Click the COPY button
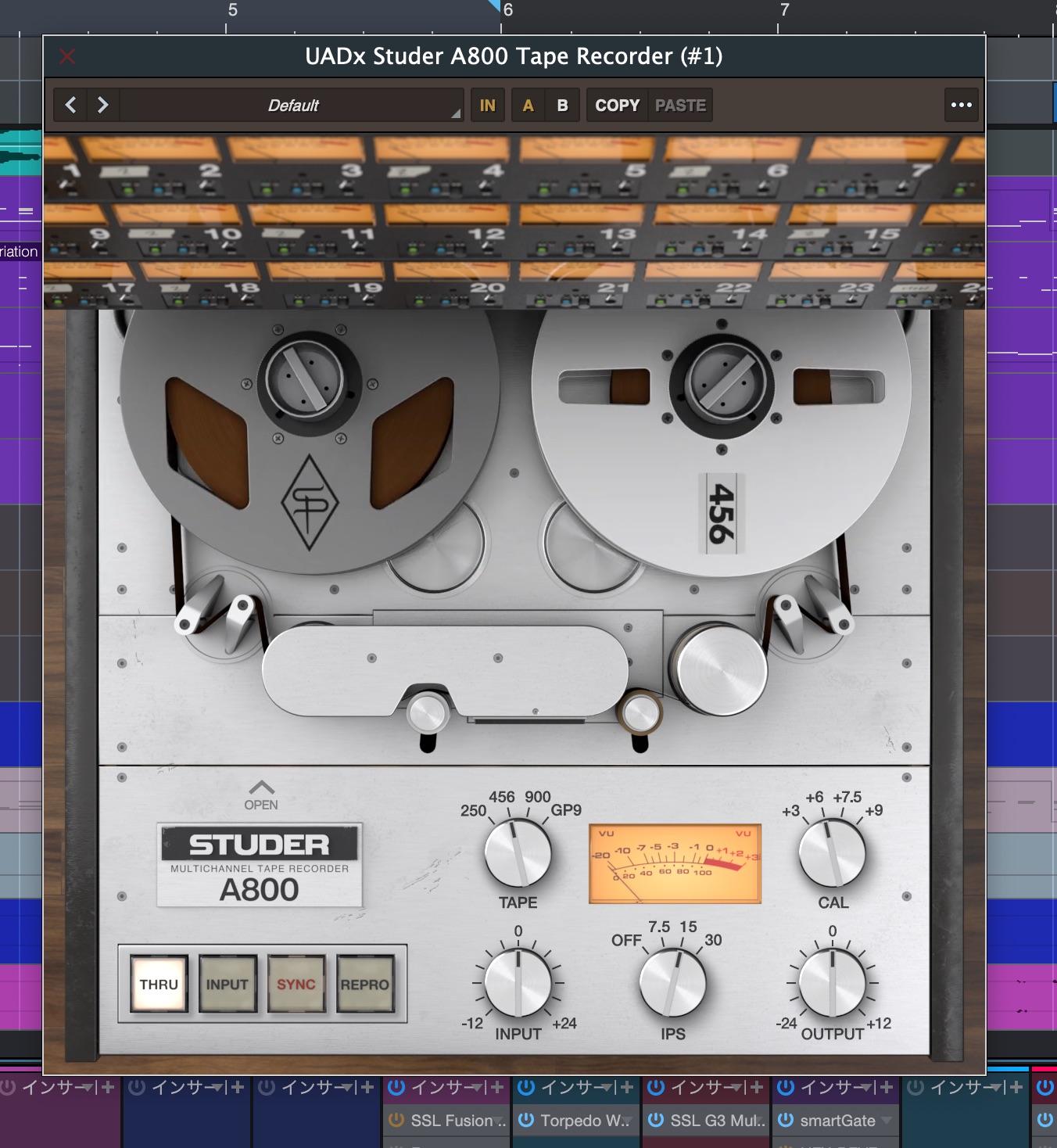 tap(617, 105)
